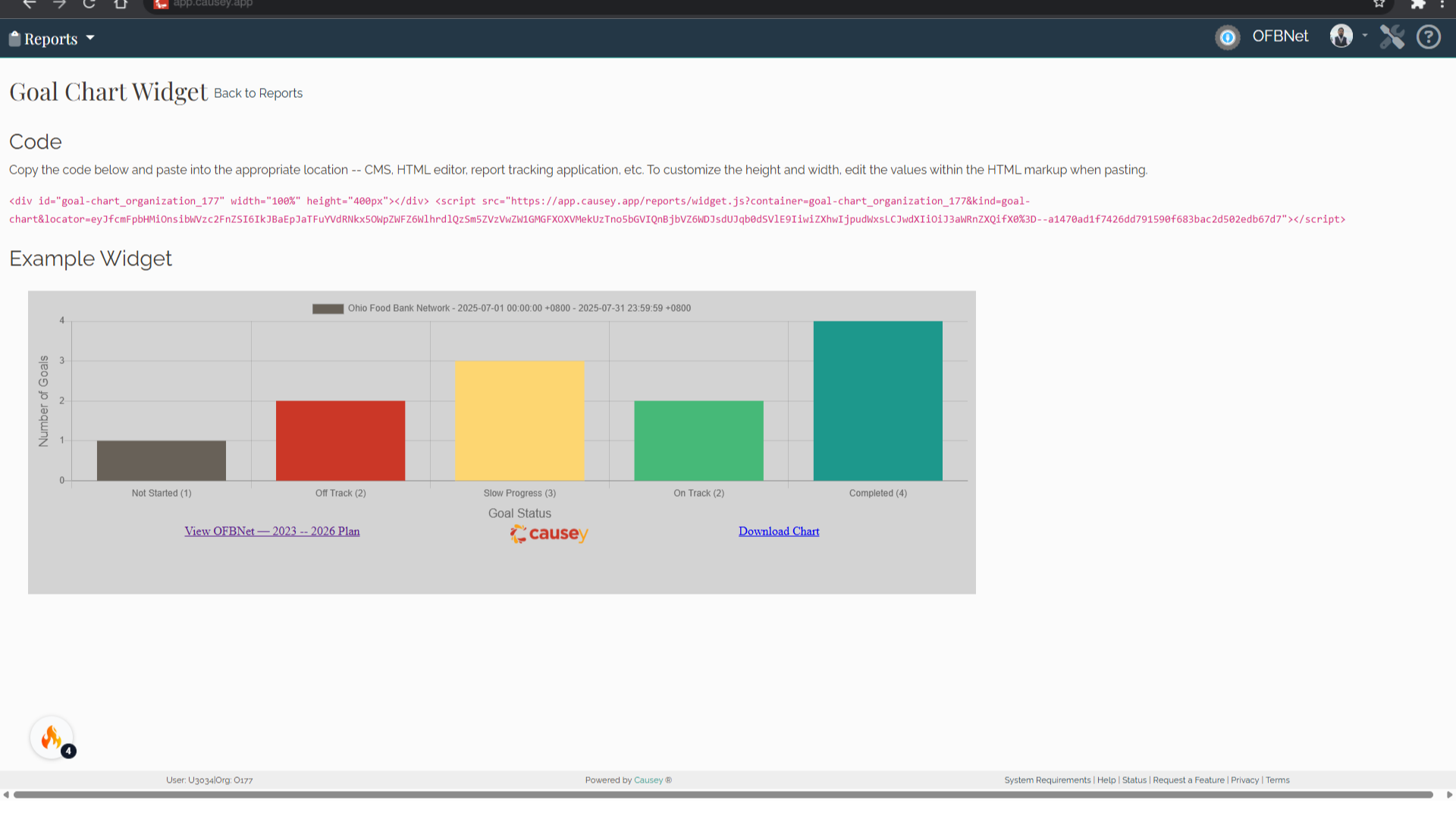Image resolution: width=1456 pixels, height=819 pixels.
Task: Go back via Back to Reports link
Action: pos(258,93)
